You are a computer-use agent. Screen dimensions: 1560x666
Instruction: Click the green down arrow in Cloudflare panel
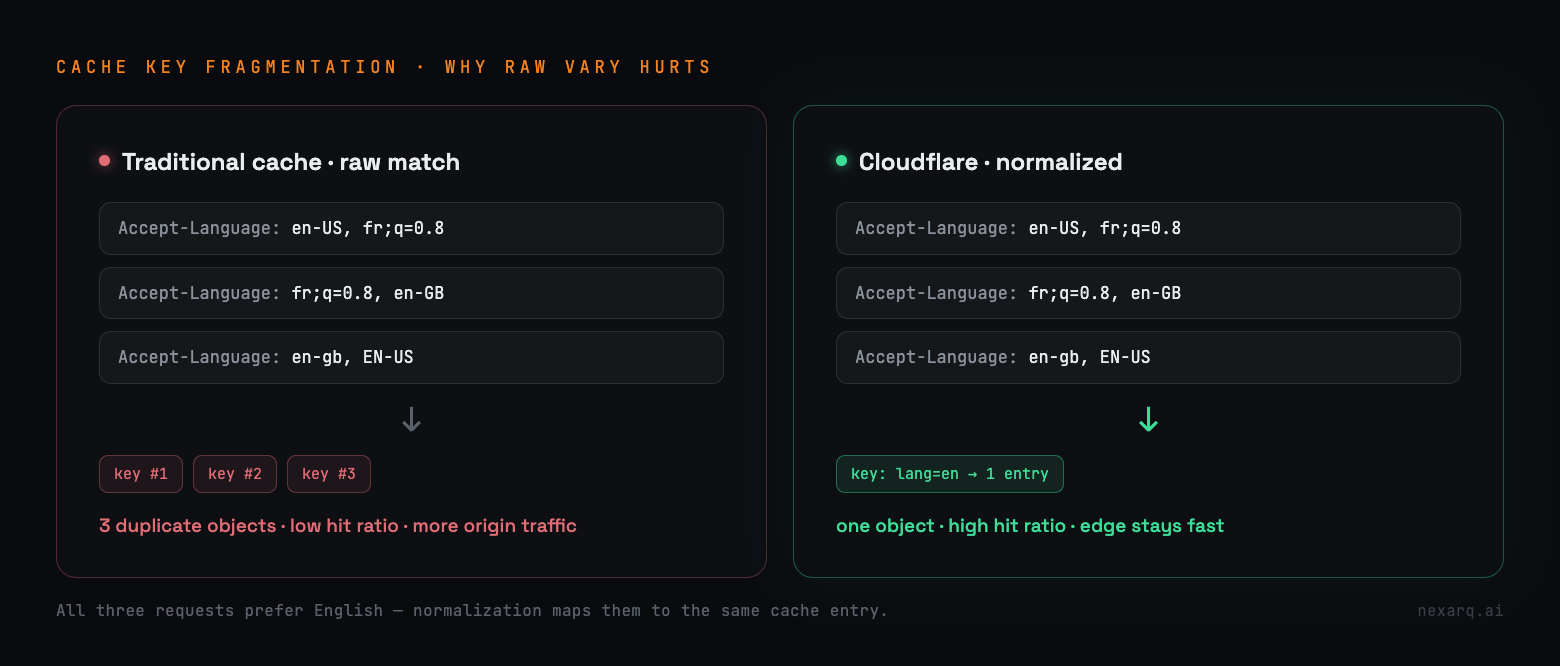(1148, 419)
